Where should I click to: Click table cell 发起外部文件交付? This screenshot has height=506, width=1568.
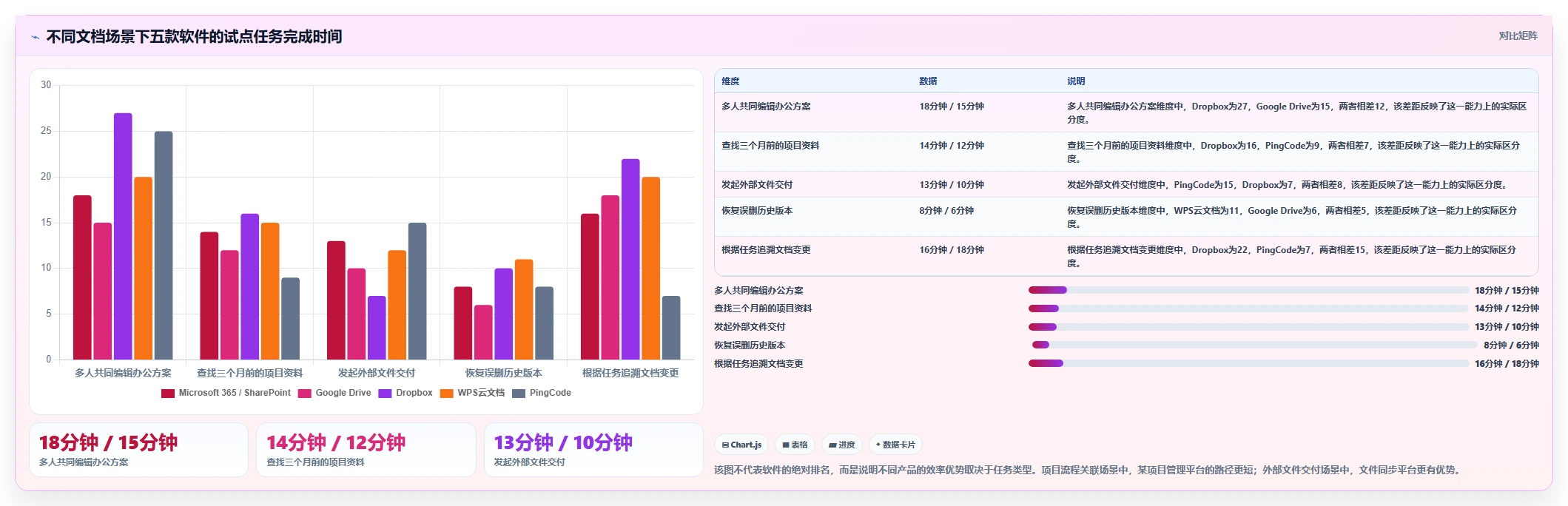757,185
